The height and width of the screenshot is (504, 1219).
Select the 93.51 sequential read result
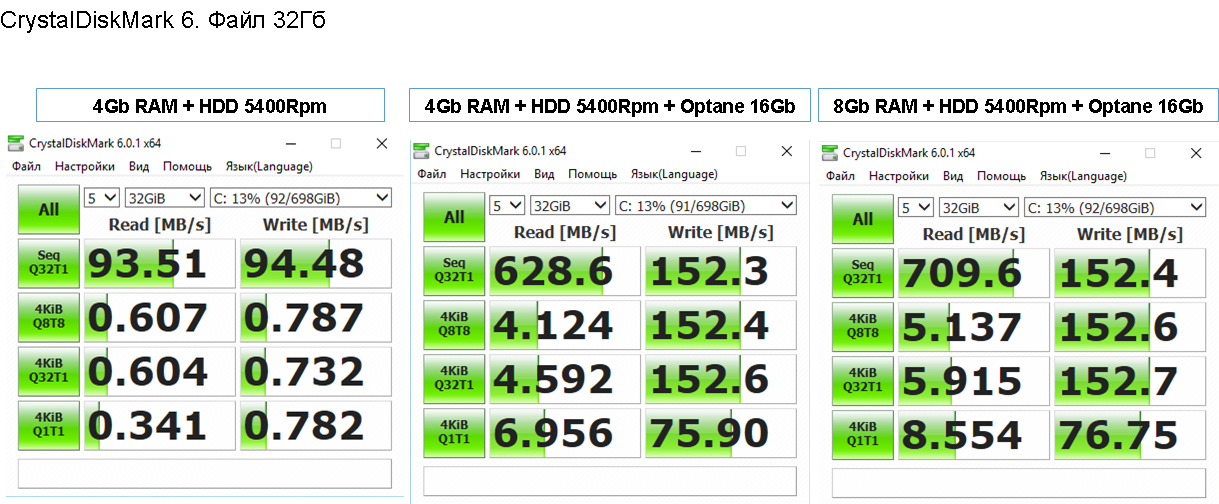160,263
